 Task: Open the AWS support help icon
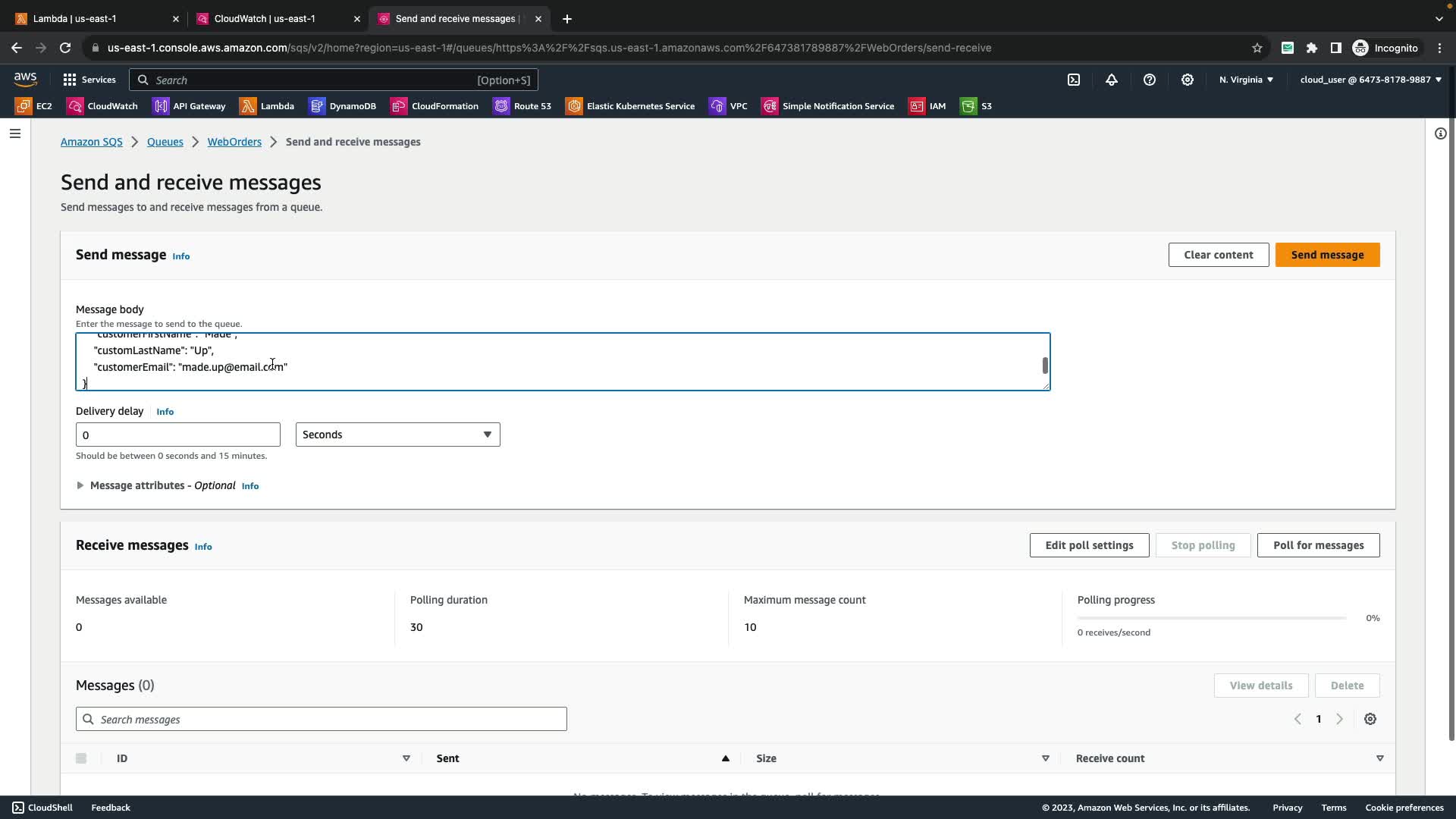point(1150,80)
